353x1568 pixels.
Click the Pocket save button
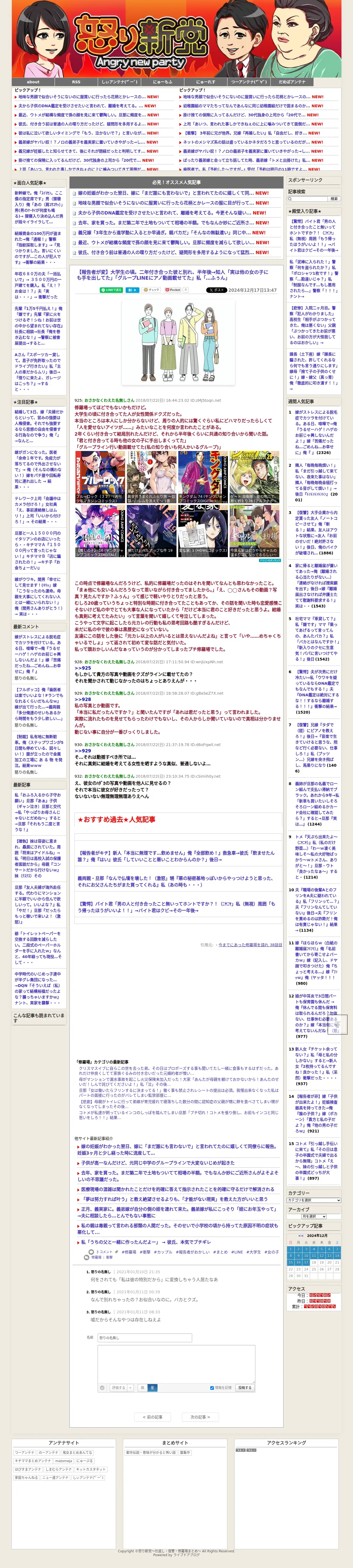[173, 290]
